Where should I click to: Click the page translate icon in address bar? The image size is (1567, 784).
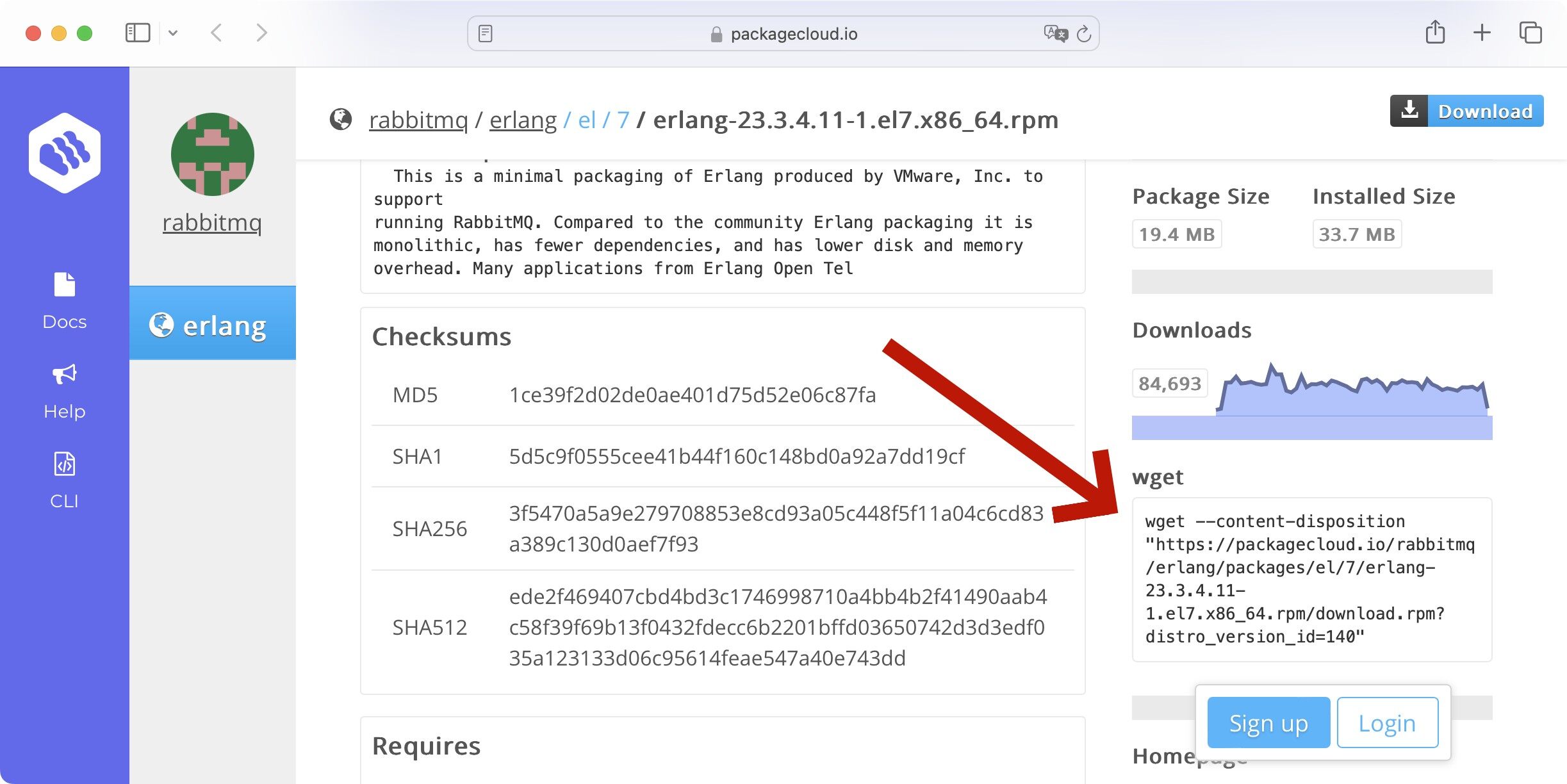[x=1054, y=33]
